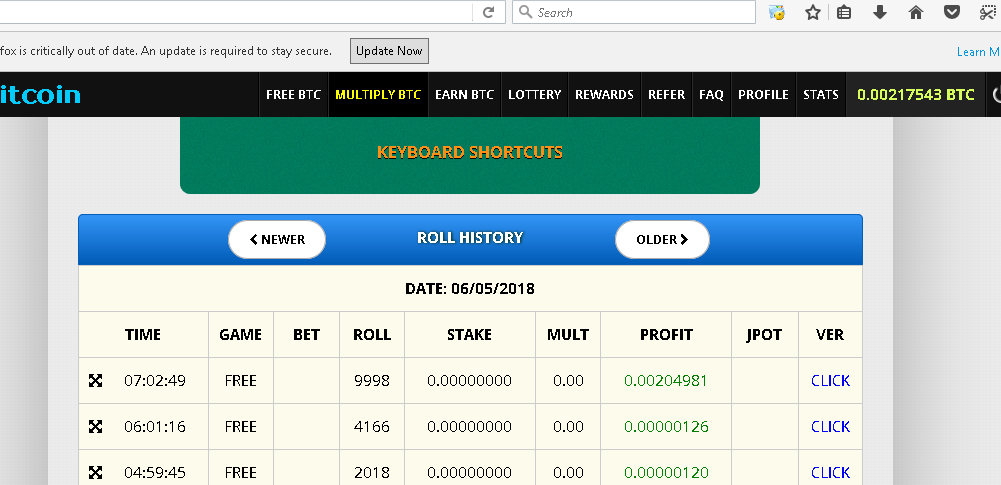This screenshot has width=1001, height=485.
Task: Show OLDER roll history entries
Action: pos(662,239)
